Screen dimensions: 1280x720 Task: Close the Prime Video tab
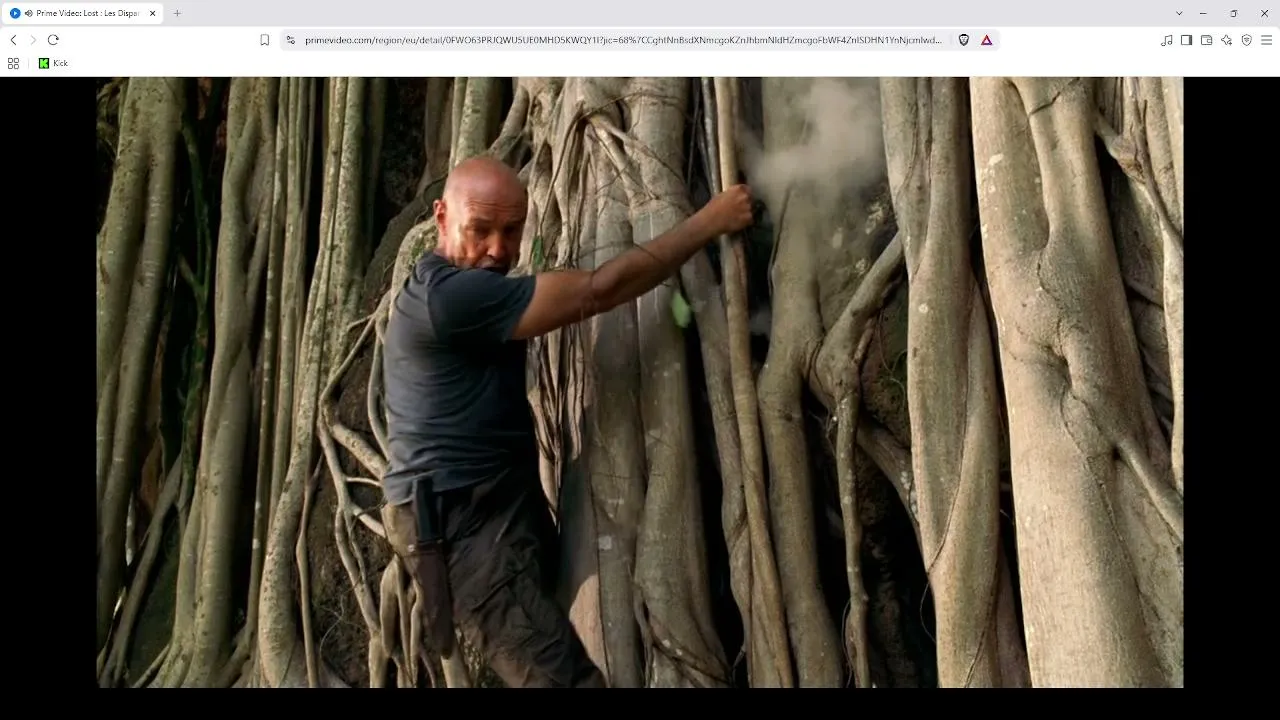152,13
